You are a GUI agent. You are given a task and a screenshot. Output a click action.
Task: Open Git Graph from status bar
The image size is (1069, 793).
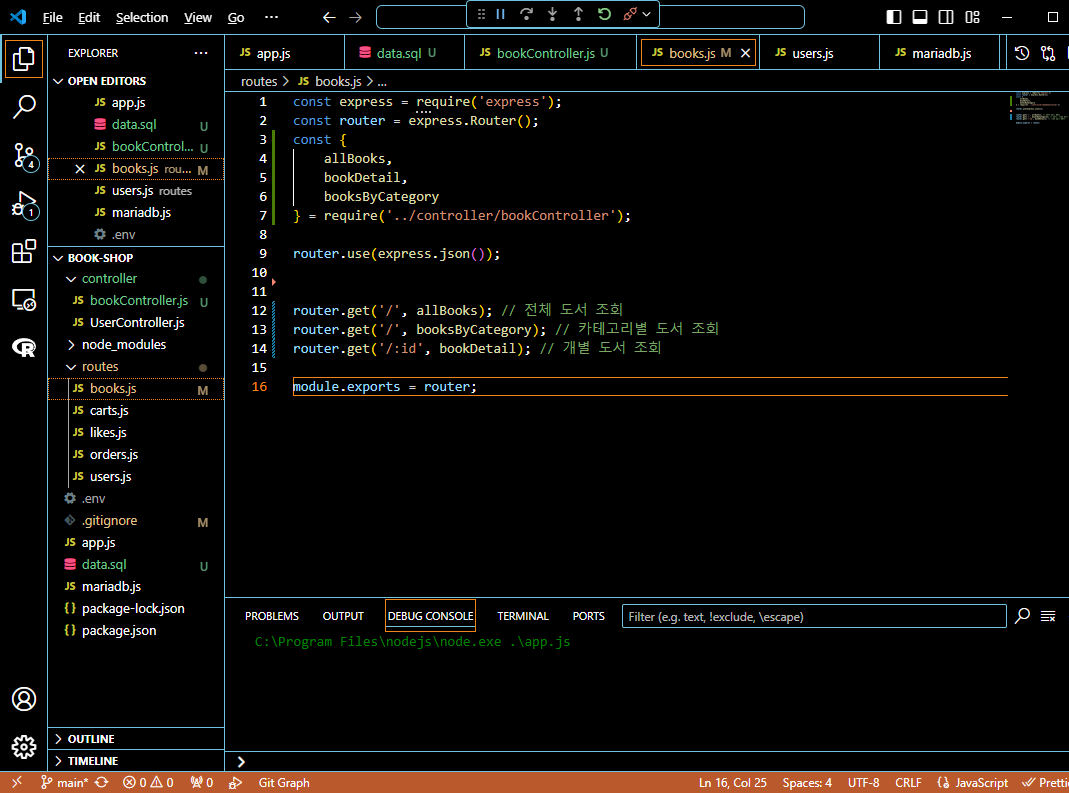[284, 783]
